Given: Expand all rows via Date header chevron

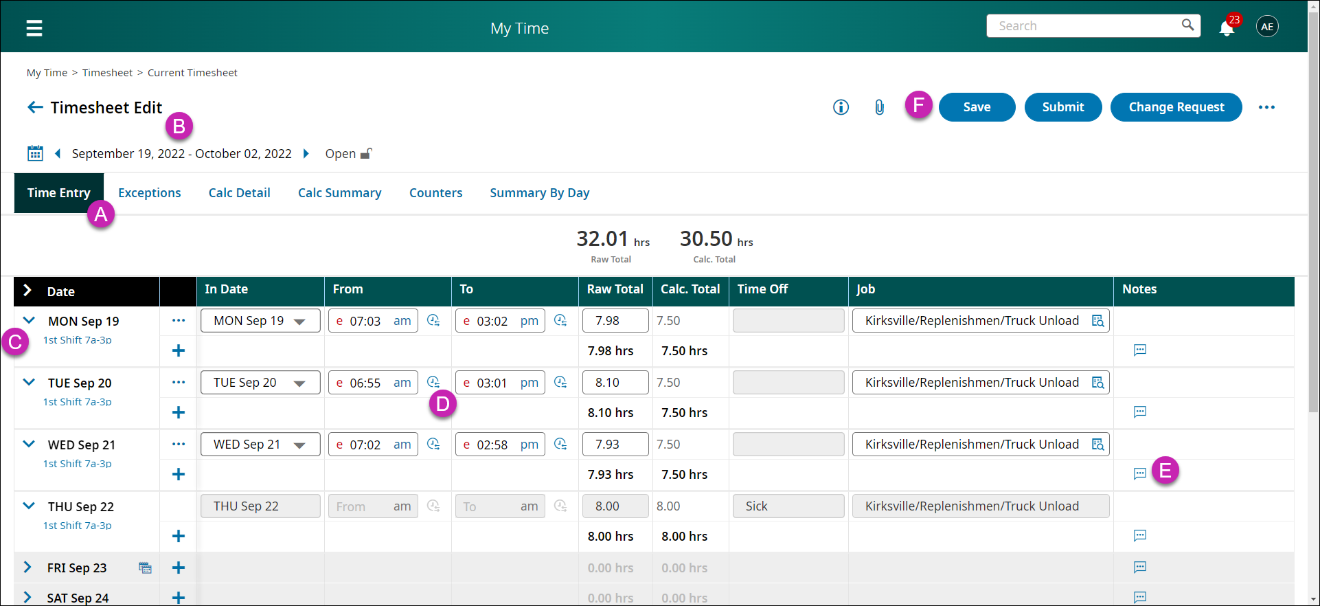Looking at the screenshot, I should 28,291.
